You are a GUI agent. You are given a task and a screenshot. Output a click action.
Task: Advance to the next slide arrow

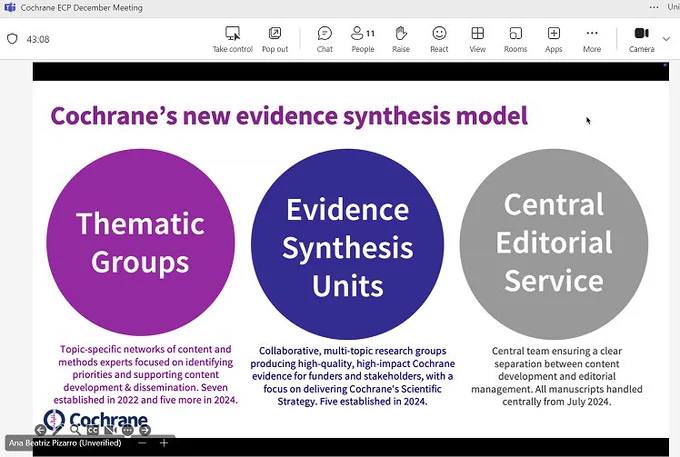pyautogui.click(x=145, y=430)
